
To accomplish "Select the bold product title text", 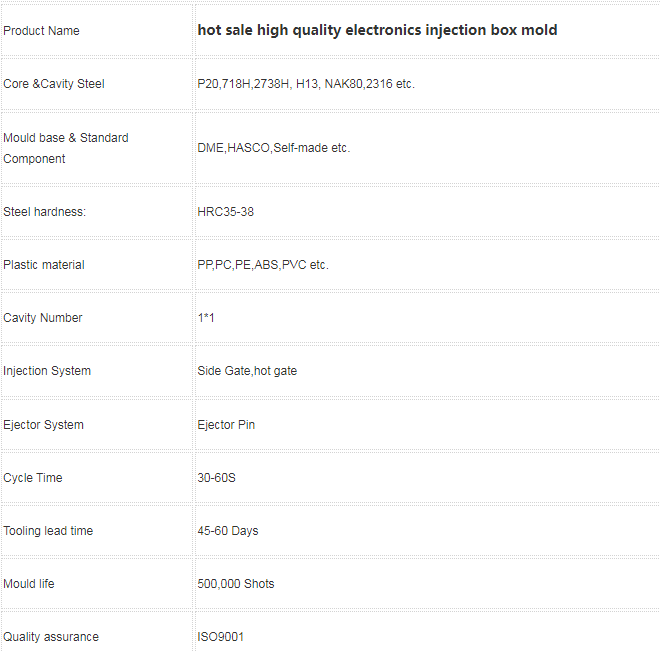I will (x=378, y=30).
